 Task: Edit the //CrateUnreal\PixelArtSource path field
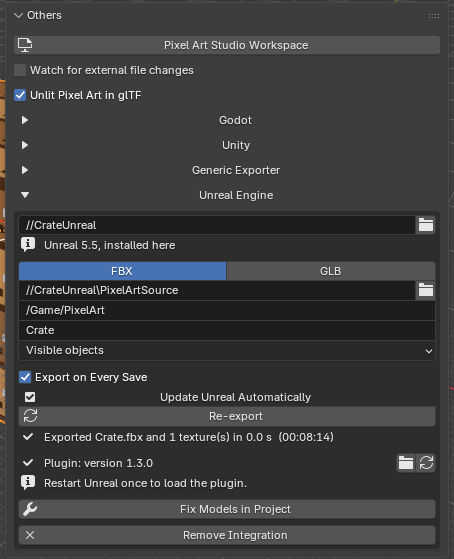217,290
